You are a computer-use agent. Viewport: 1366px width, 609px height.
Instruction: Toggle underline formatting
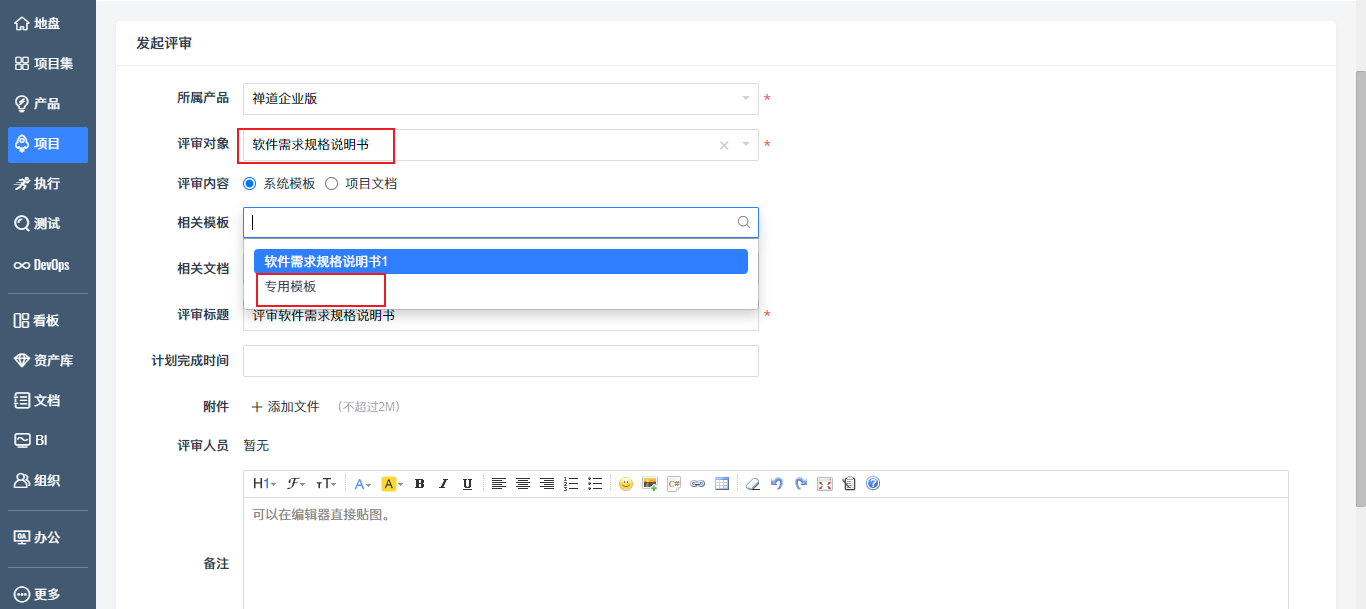(467, 484)
